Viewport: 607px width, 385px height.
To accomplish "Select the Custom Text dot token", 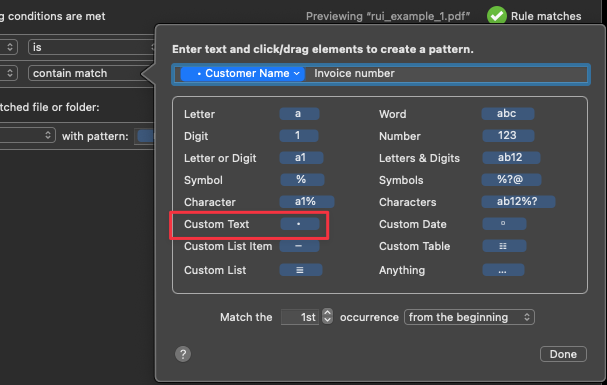I will tap(300, 224).
